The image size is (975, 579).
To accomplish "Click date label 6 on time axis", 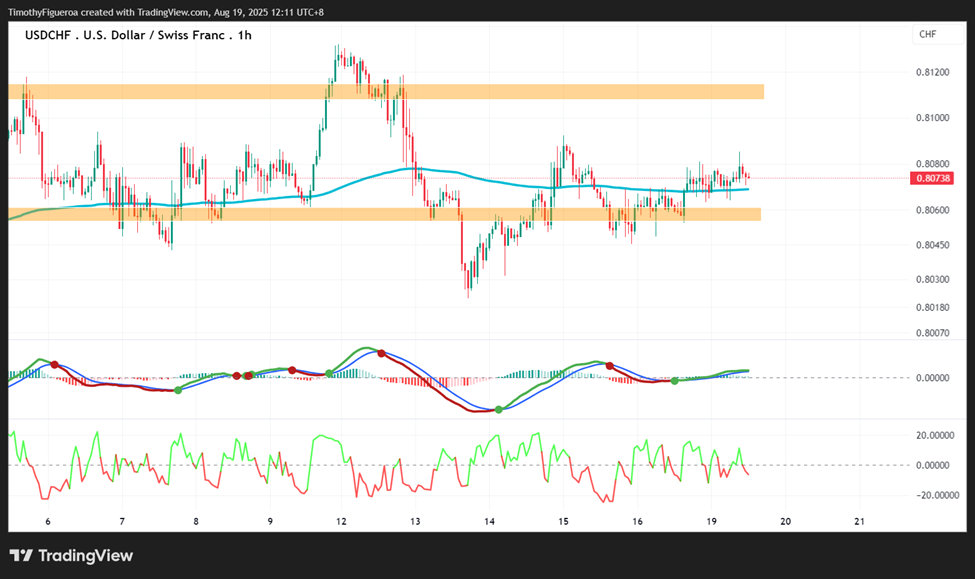I will (x=48, y=521).
